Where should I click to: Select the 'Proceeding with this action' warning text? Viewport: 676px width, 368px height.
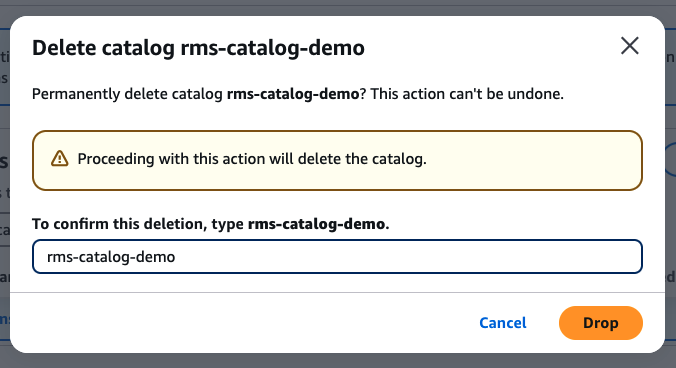pos(252,159)
